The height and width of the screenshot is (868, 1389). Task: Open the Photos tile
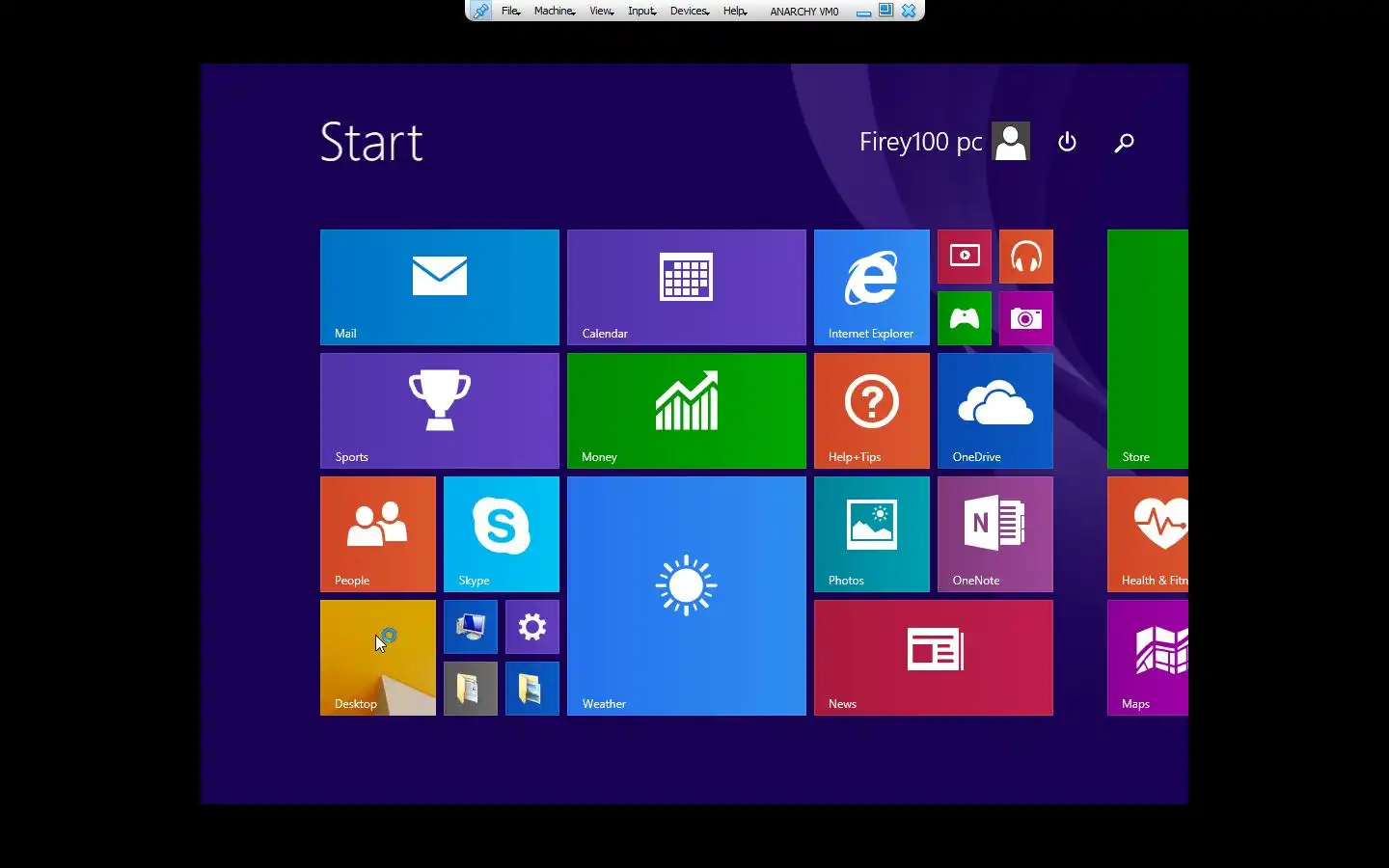click(x=872, y=534)
